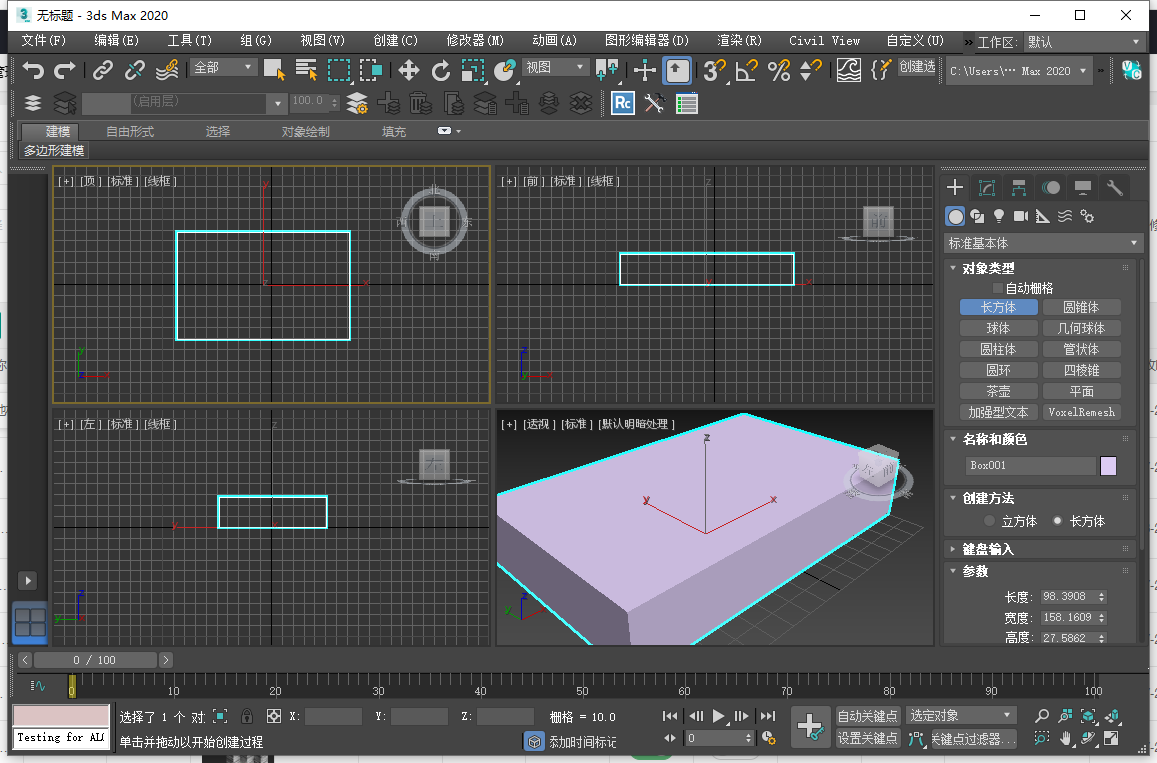This screenshot has width=1157, height=763.
Task: Click the 球体 primitive button
Action: (x=998, y=328)
